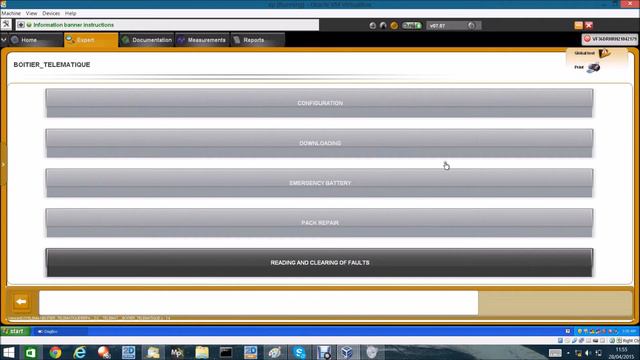Viewport: 640px width, 360px height.
Task: Open Google Chrome from the taskbar
Action: [55, 352]
